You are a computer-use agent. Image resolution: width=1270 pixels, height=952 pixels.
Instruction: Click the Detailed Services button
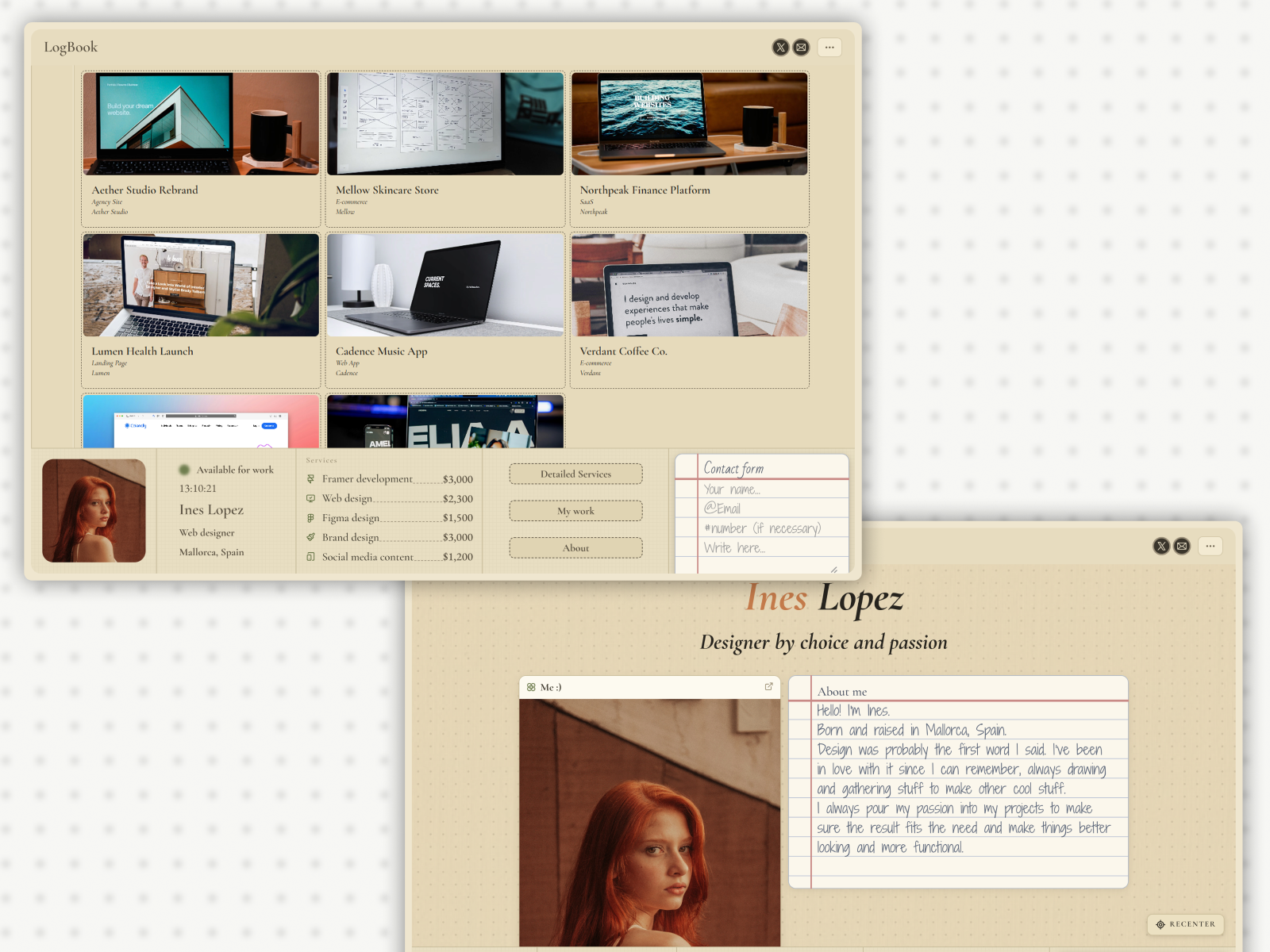[576, 474]
